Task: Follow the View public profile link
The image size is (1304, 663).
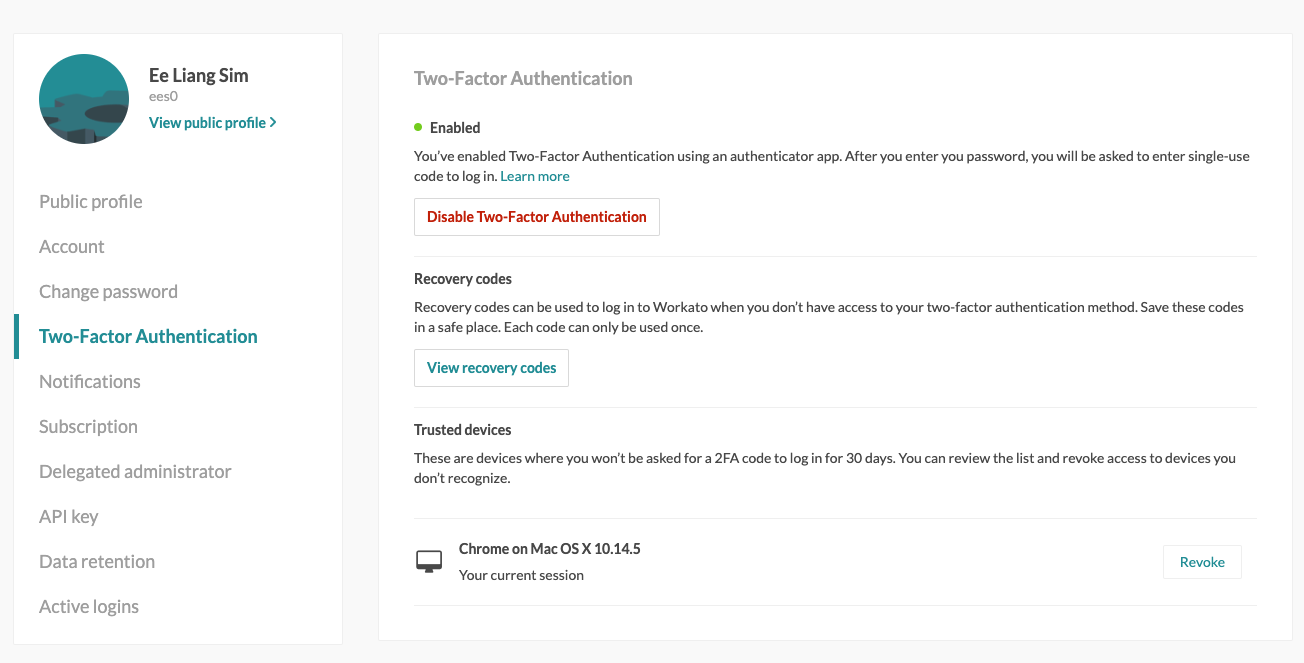Action: pos(207,122)
